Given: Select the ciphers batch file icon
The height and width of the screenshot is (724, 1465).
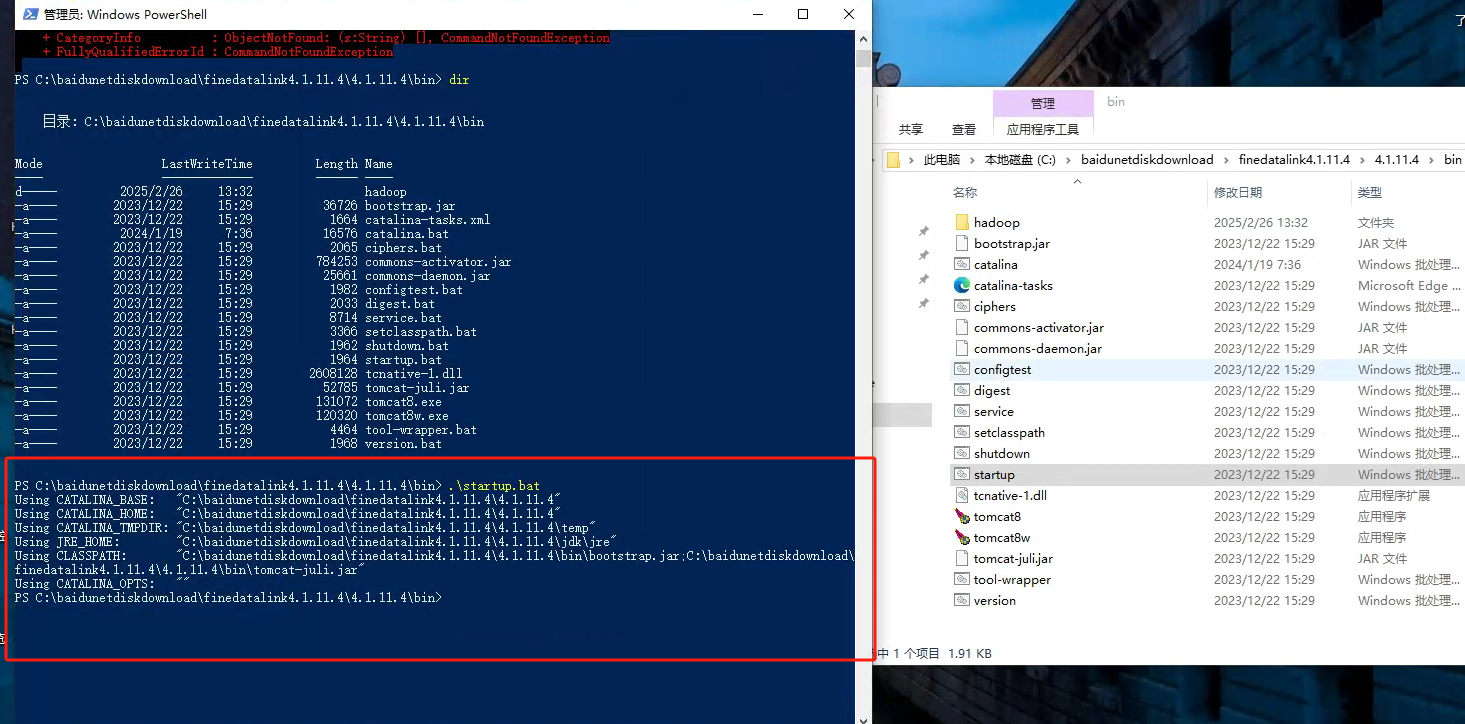Looking at the screenshot, I should pyautogui.click(x=962, y=306).
